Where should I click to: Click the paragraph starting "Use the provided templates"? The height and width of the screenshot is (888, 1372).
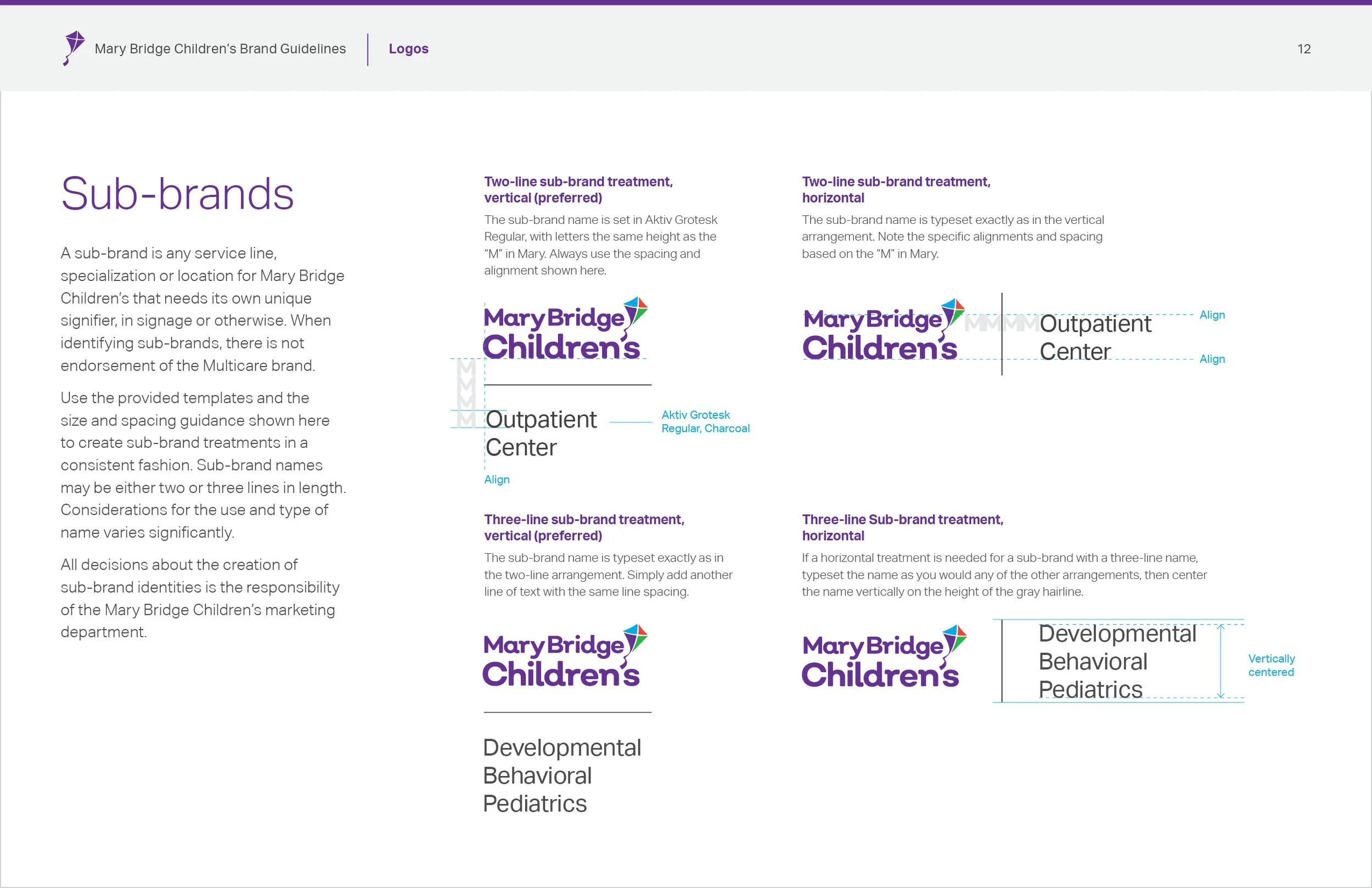click(204, 465)
